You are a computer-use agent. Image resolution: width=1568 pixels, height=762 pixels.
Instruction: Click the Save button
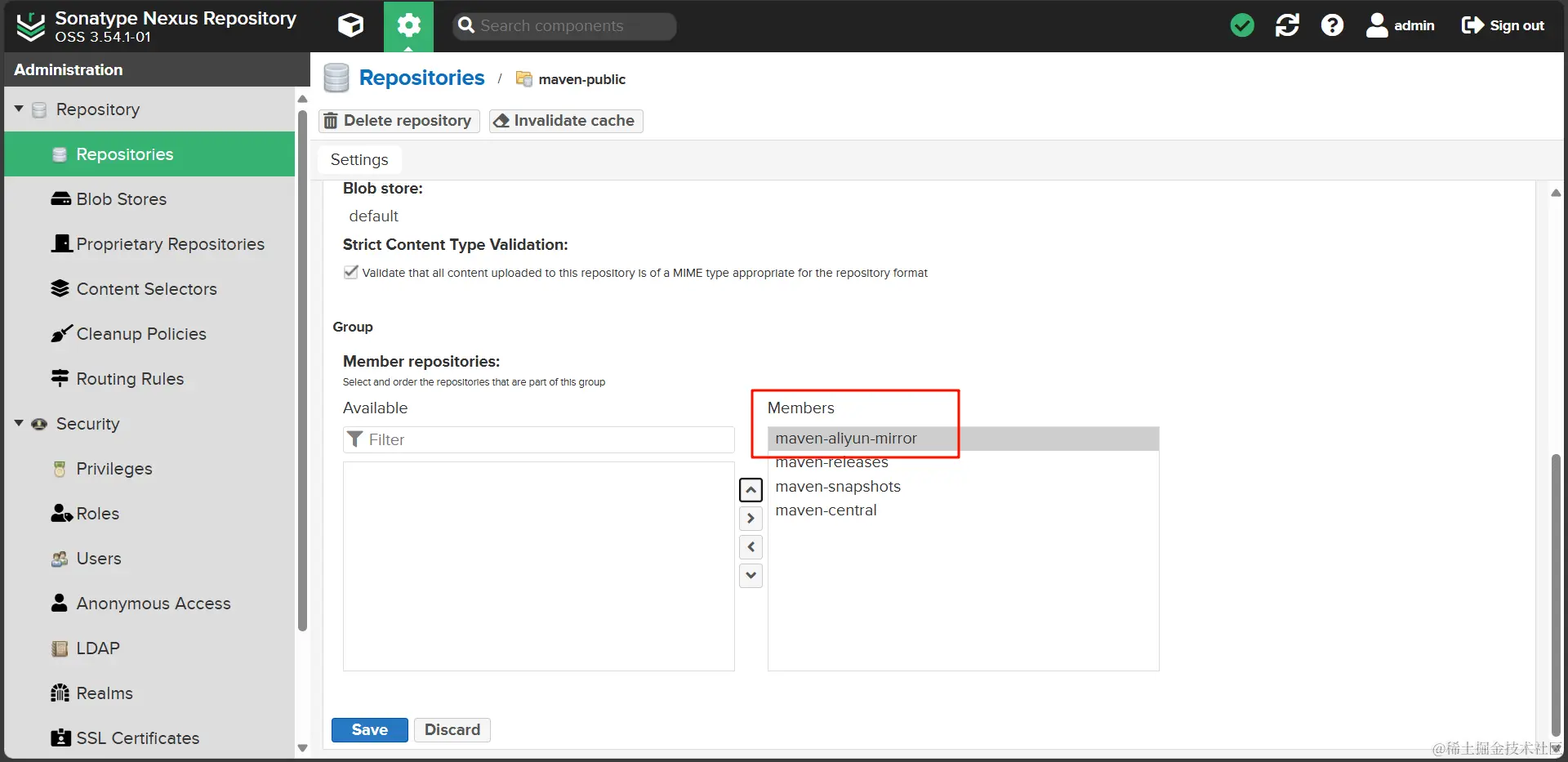tap(369, 729)
